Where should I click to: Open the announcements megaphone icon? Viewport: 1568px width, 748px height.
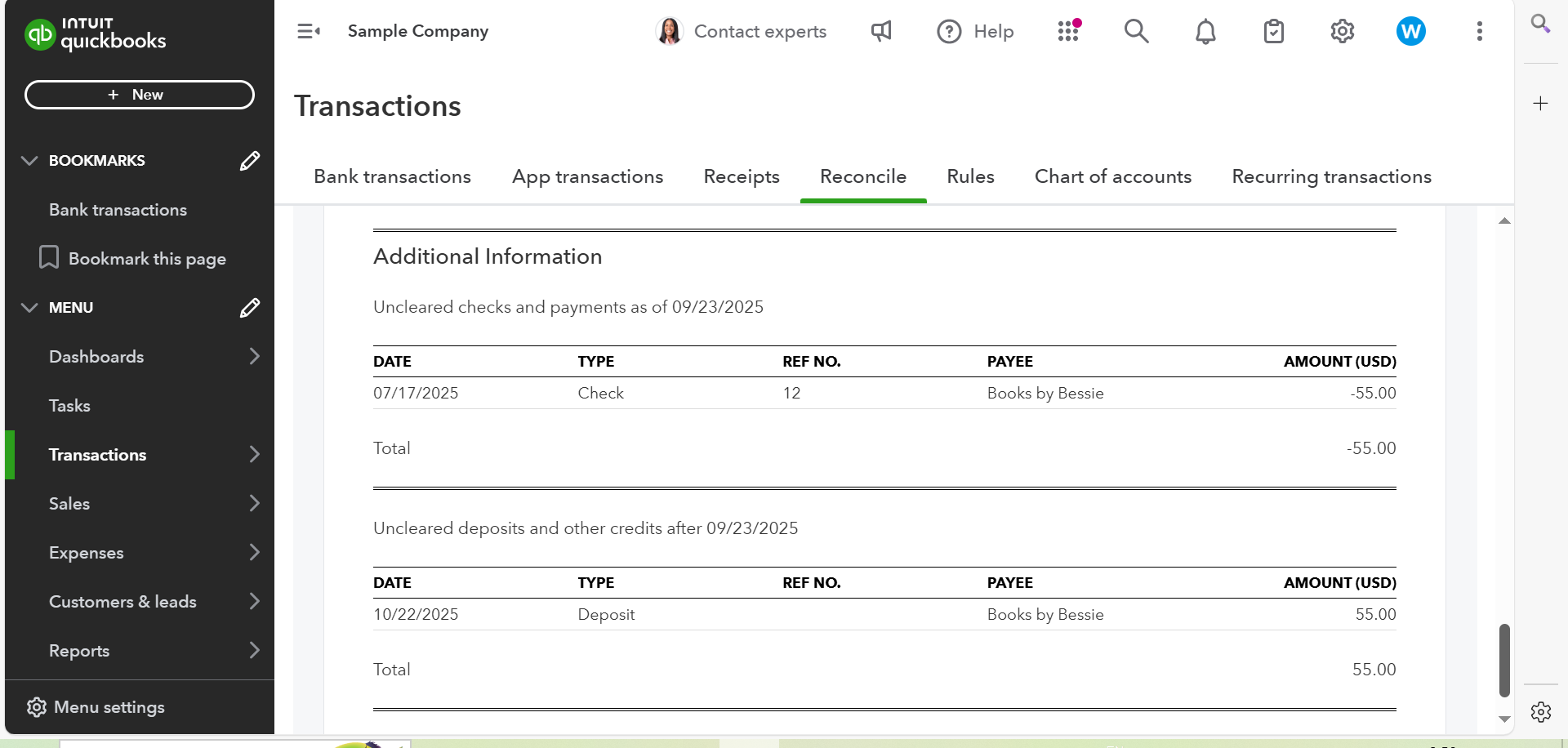click(x=881, y=31)
